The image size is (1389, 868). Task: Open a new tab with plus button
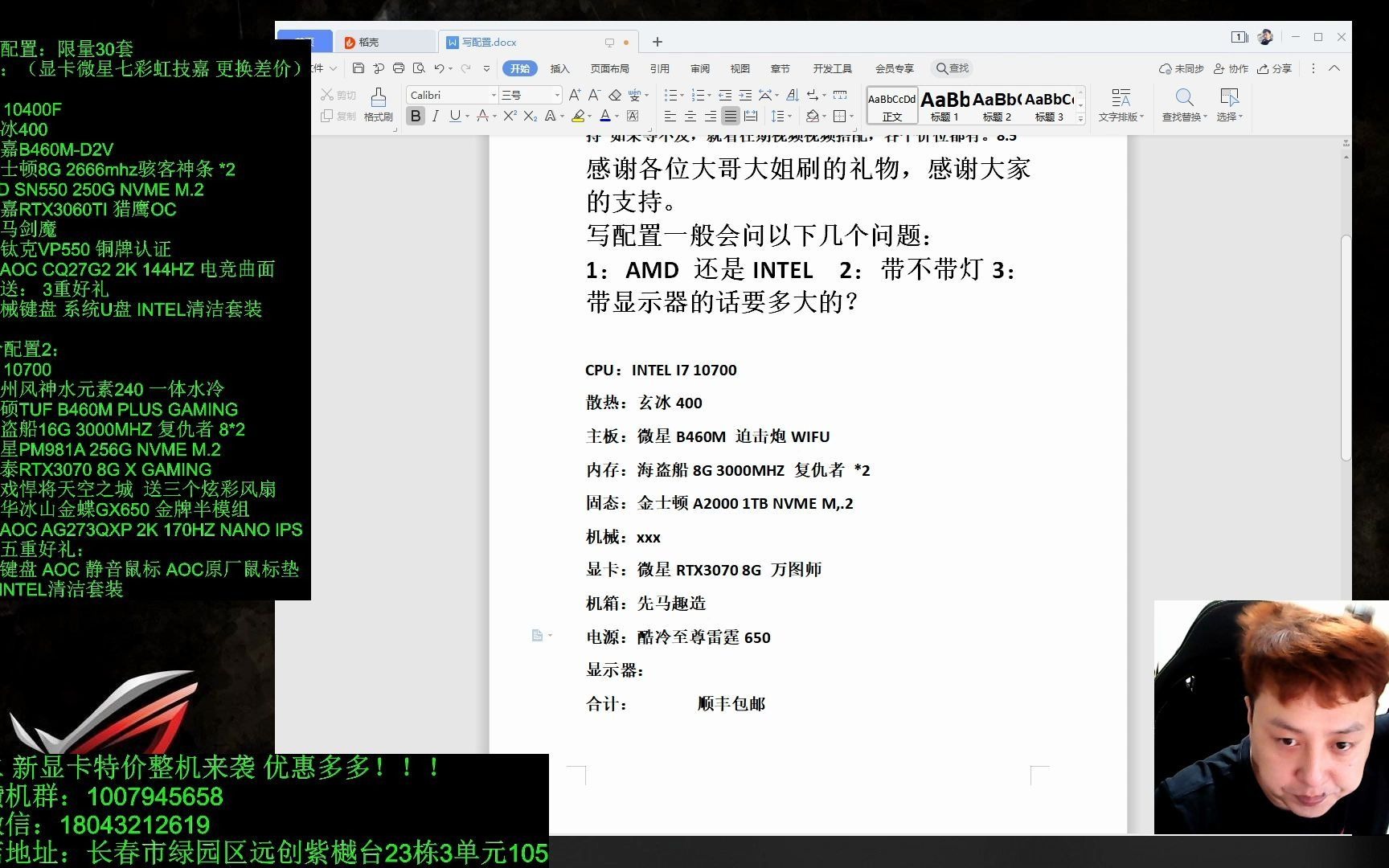[x=657, y=42]
